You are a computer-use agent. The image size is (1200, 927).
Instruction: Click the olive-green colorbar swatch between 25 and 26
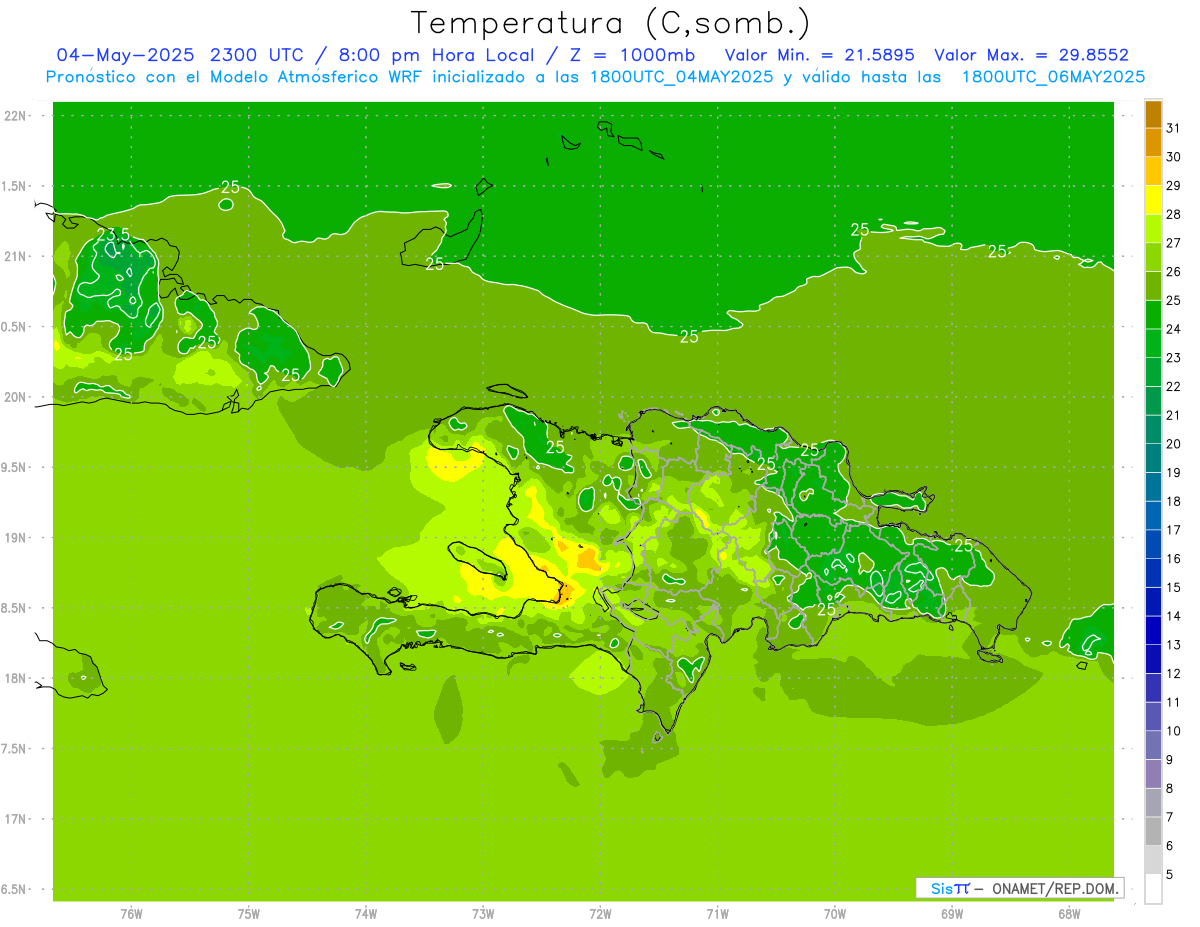coord(1153,286)
